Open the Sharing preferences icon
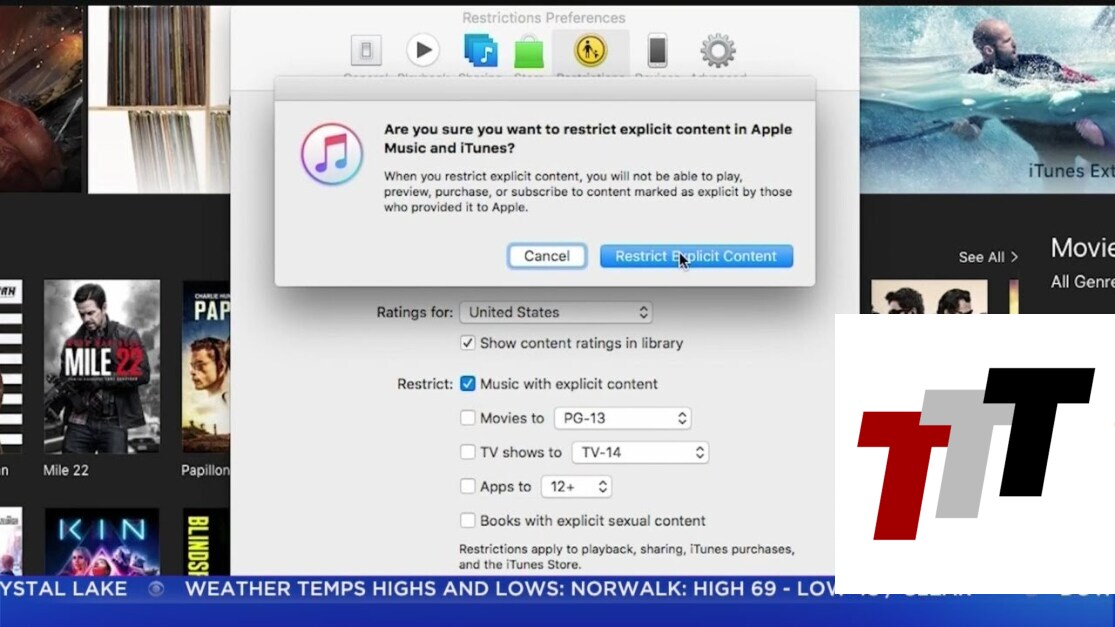1115x627 pixels. [x=481, y=50]
